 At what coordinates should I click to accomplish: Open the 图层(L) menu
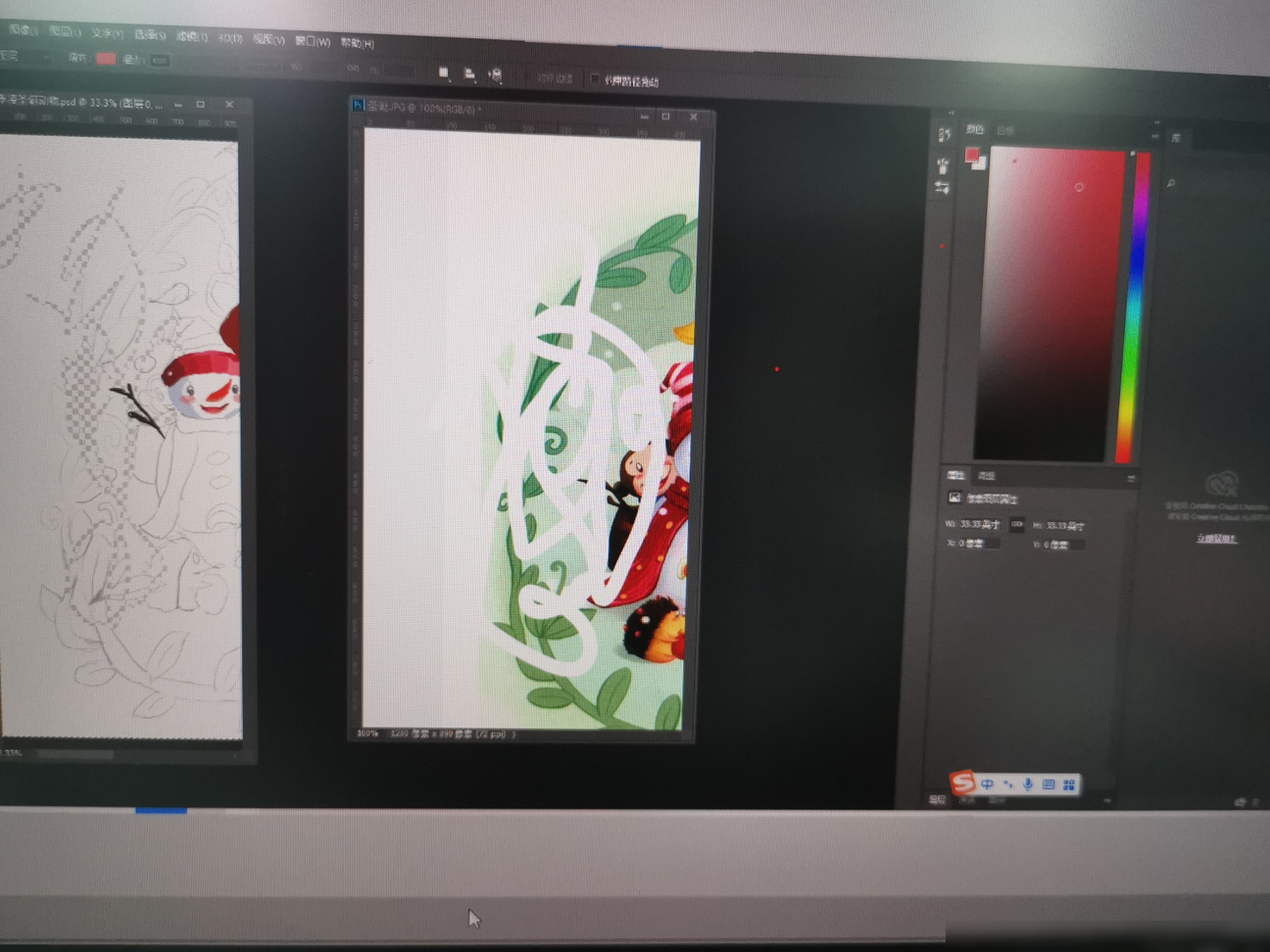click(65, 32)
